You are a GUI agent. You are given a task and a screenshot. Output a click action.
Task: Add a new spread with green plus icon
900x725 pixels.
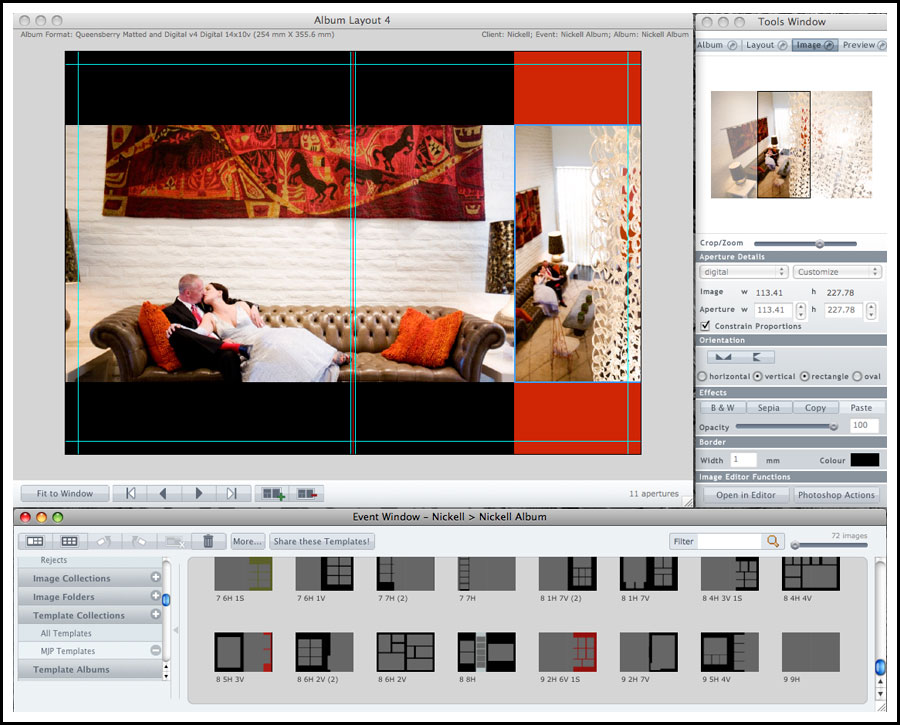pyautogui.click(x=272, y=493)
